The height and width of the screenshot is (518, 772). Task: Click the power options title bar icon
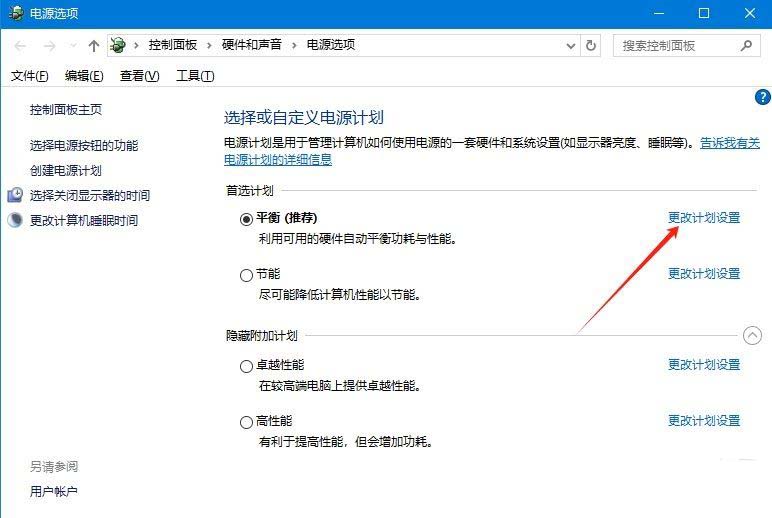pos(16,13)
